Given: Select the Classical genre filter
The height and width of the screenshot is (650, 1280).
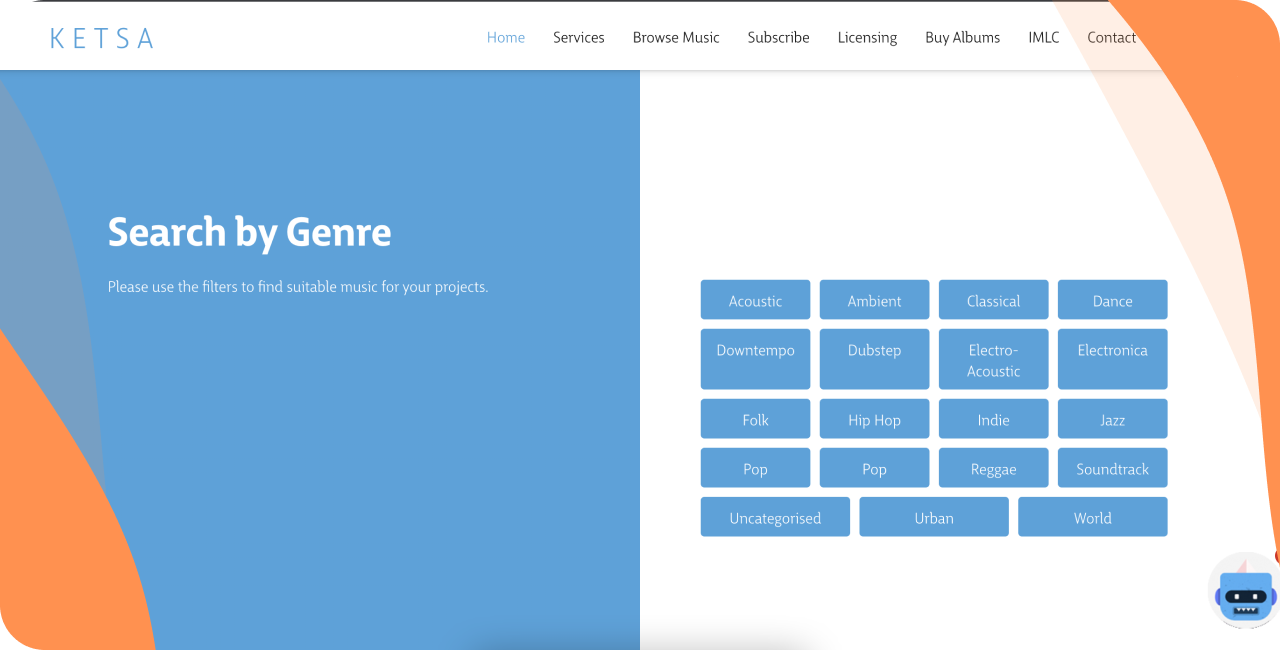Looking at the screenshot, I should 993,300.
